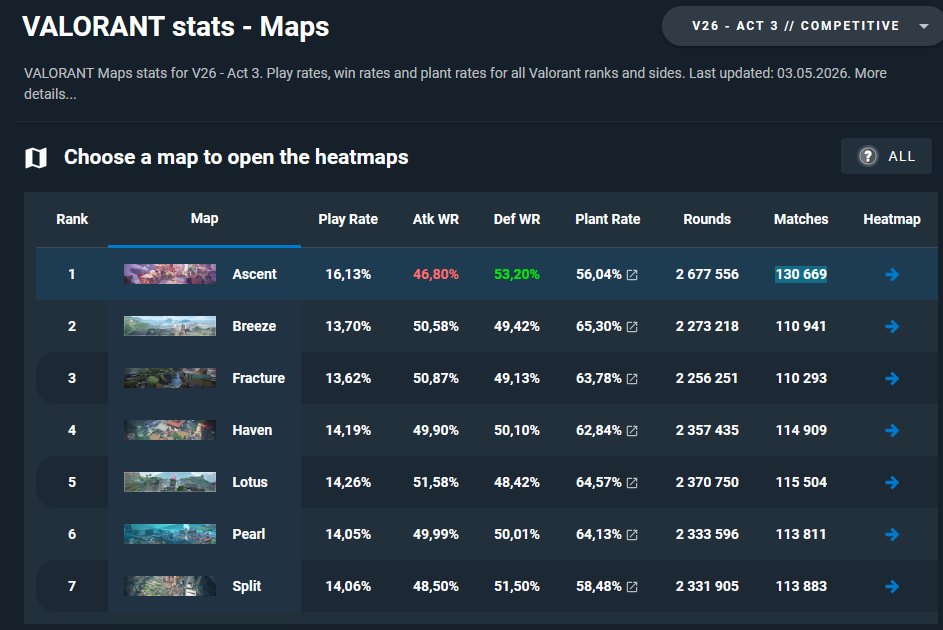Sort table by Atk WR column

(436, 219)
